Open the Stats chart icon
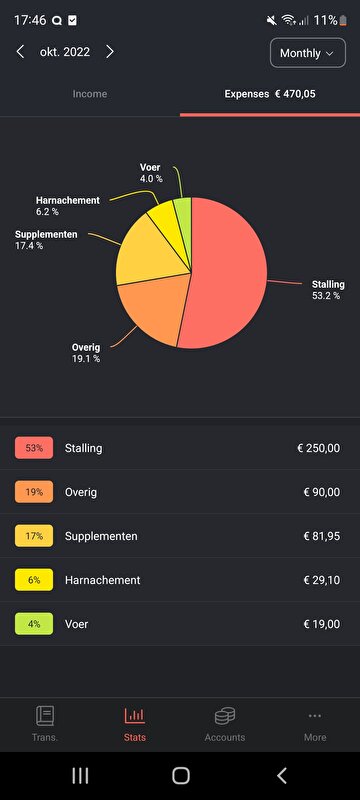 pos(135,716)
